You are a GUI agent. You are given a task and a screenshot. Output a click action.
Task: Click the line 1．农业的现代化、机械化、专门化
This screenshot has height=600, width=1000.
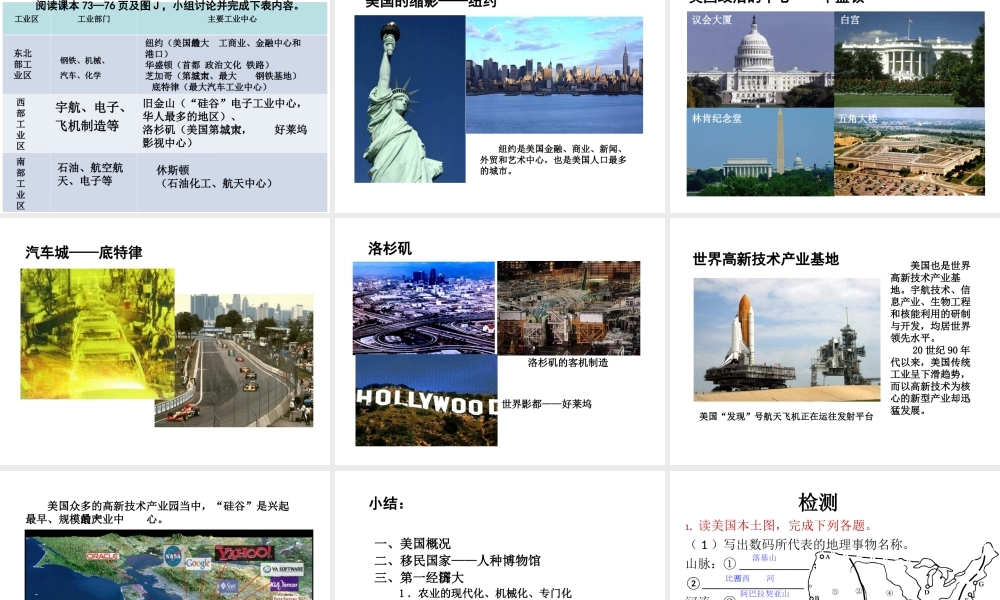485,593
